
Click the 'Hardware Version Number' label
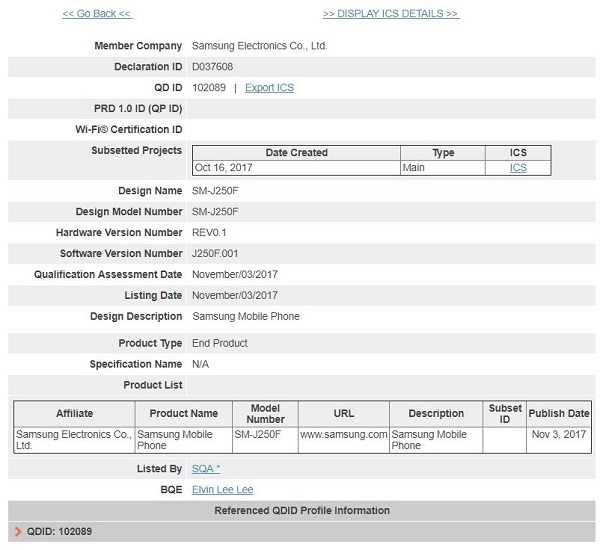coord(119,233)
